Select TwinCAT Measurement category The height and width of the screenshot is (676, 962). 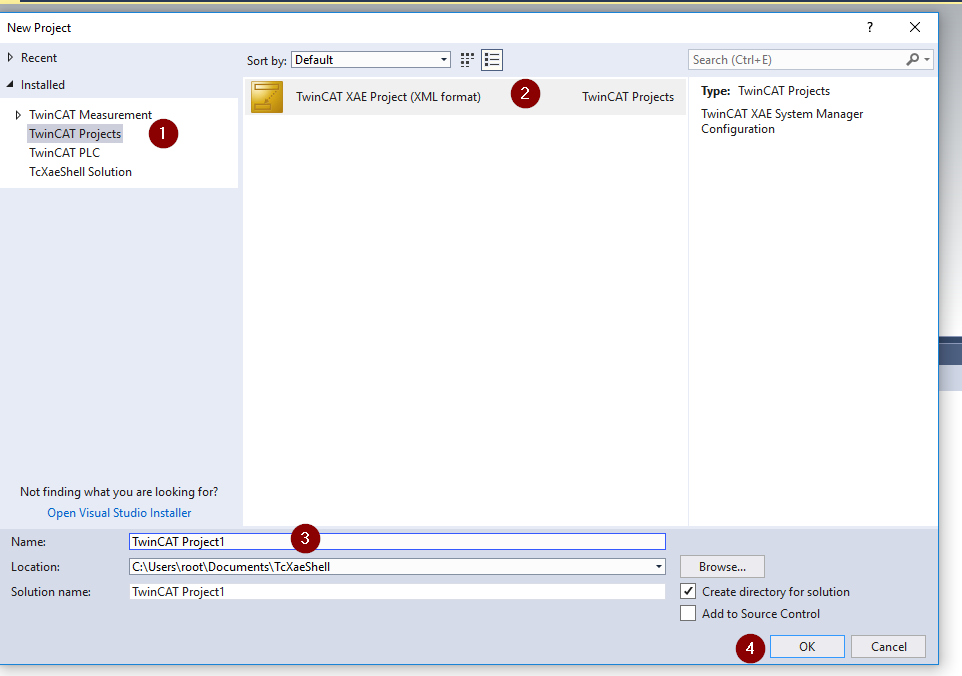tap(90, 115)
